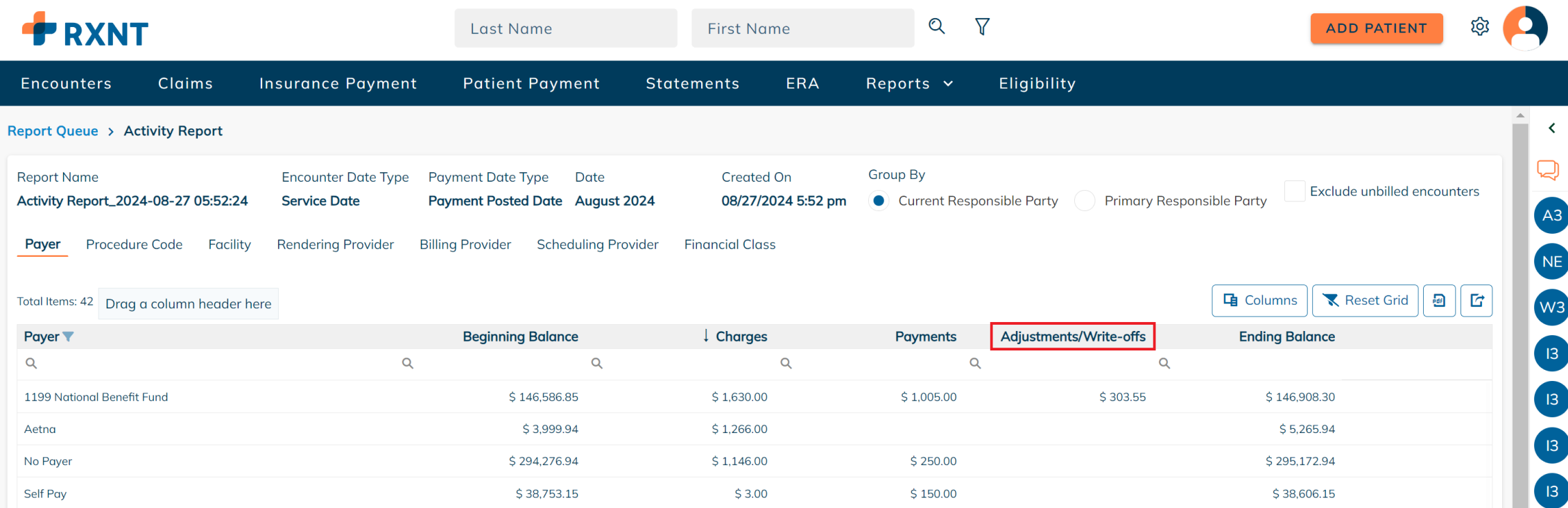Open settings via the gear icon
This screenshot has width=1568, height=508.
(1479, 27)
